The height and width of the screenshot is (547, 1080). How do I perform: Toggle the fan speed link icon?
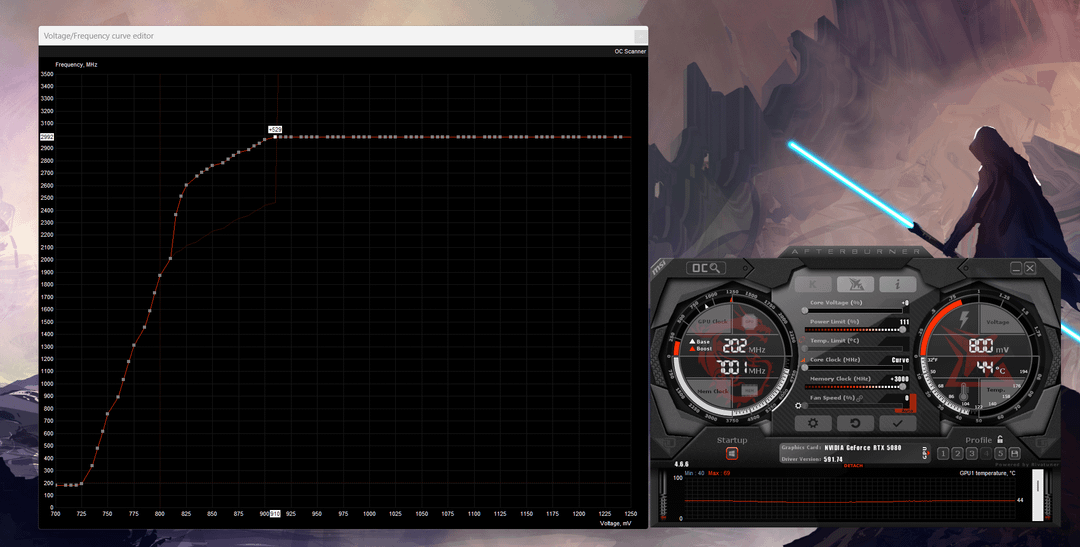(x=860, y=398)
